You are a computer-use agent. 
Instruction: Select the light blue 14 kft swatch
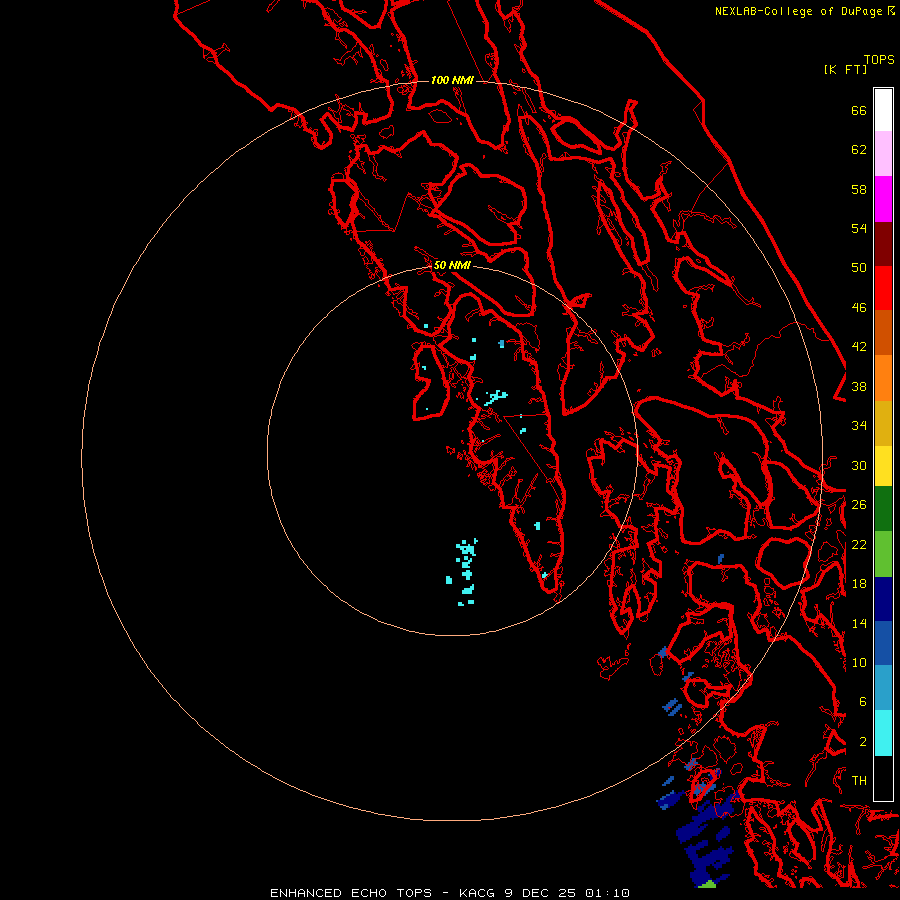(883, 688)
